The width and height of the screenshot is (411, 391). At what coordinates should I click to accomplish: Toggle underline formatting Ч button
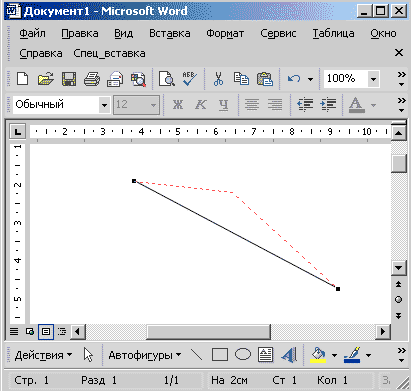pyautogui.click(x=224, y=105)
